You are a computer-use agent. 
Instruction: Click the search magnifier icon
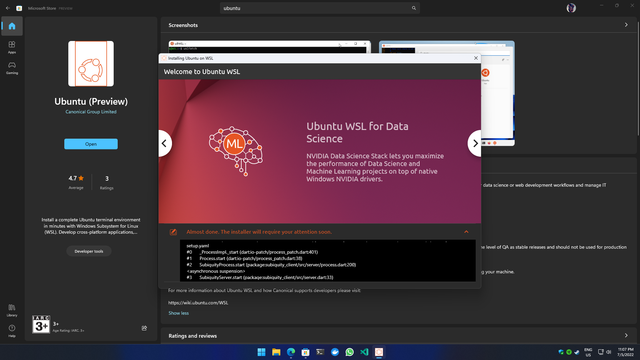click(413, 8)
